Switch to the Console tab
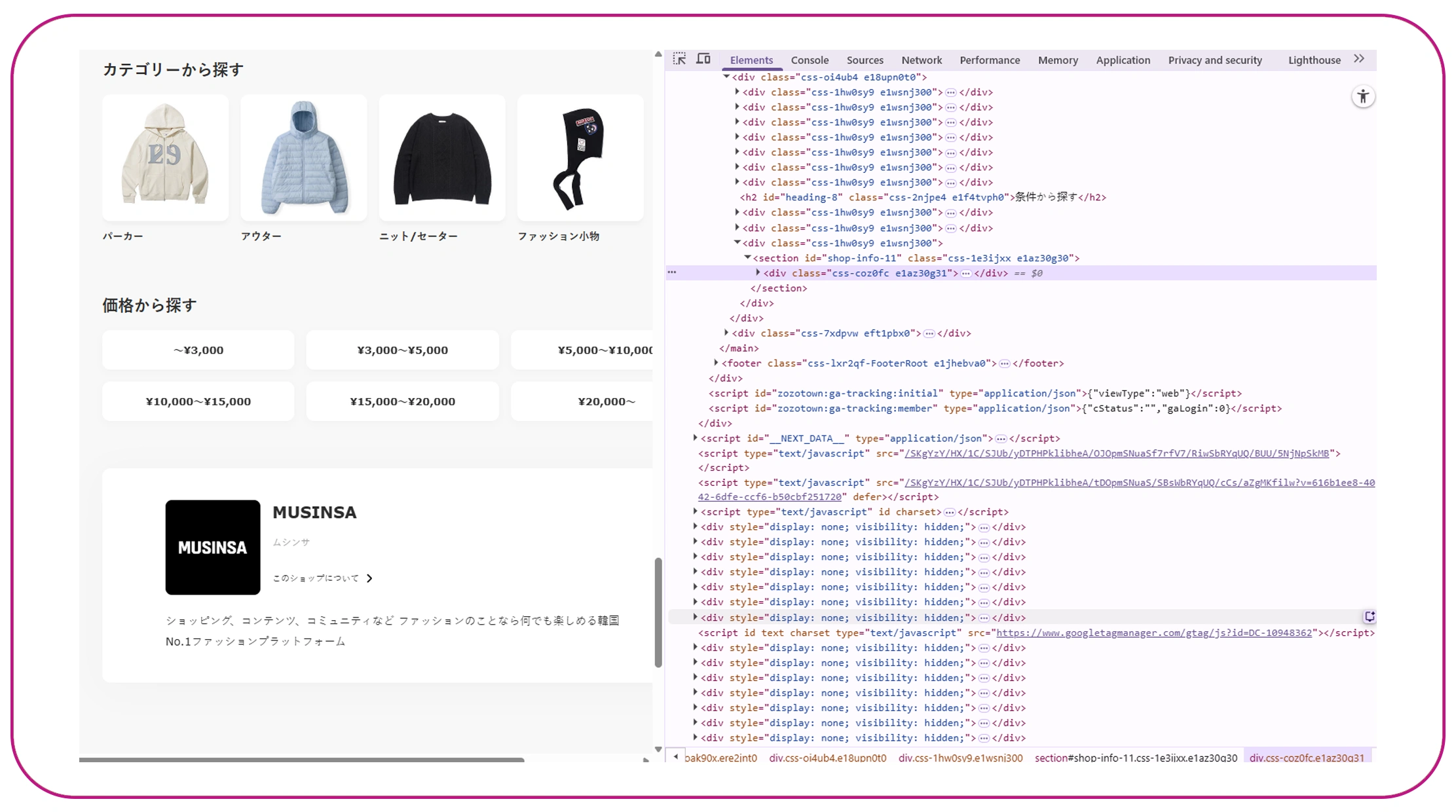Screen dimensions: 1456x812 tap(809, 60)
